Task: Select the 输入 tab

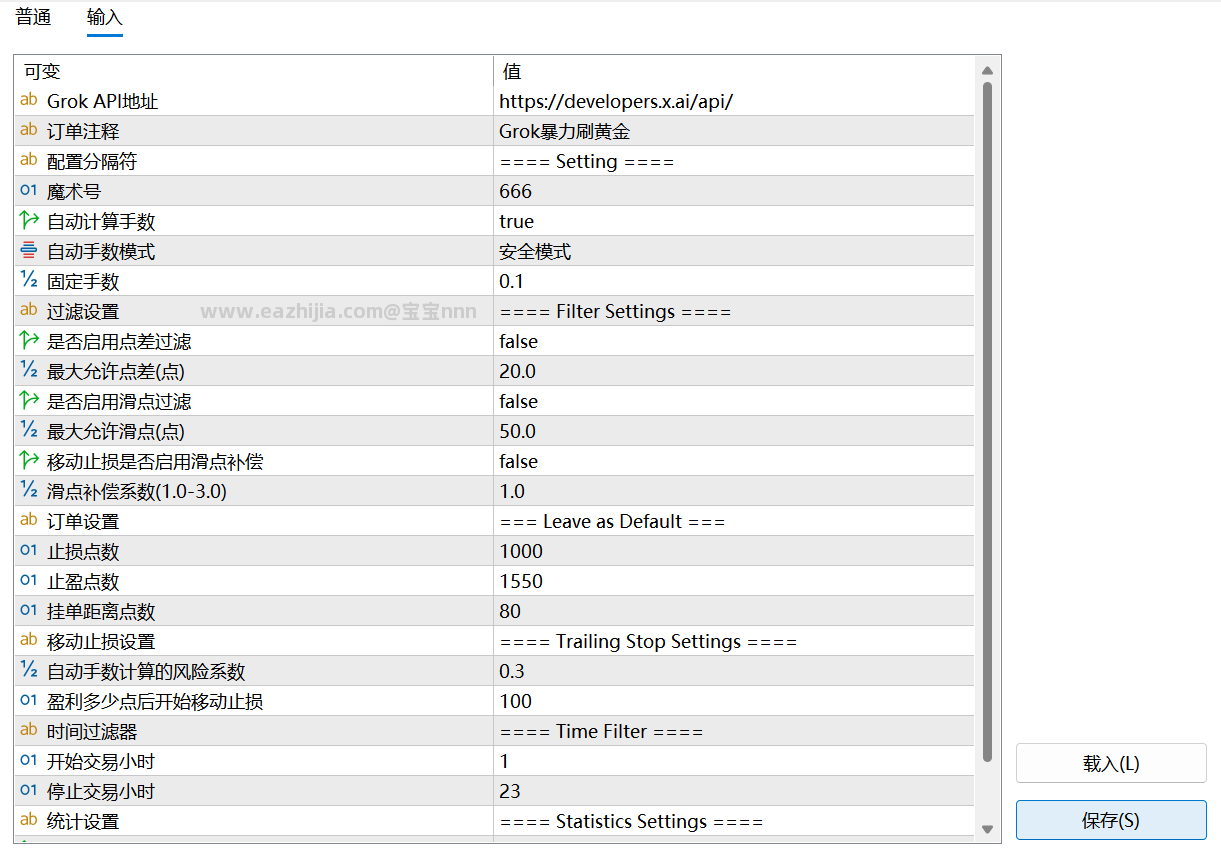Action: tap(105, 18)
